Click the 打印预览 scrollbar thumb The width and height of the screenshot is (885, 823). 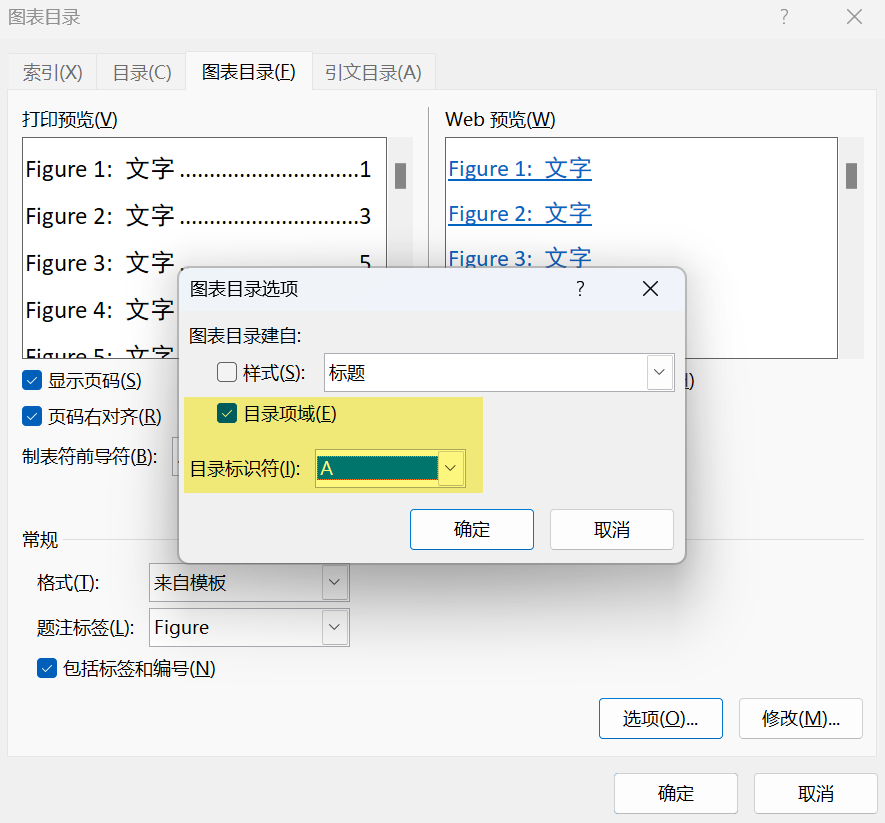(401, 176)
